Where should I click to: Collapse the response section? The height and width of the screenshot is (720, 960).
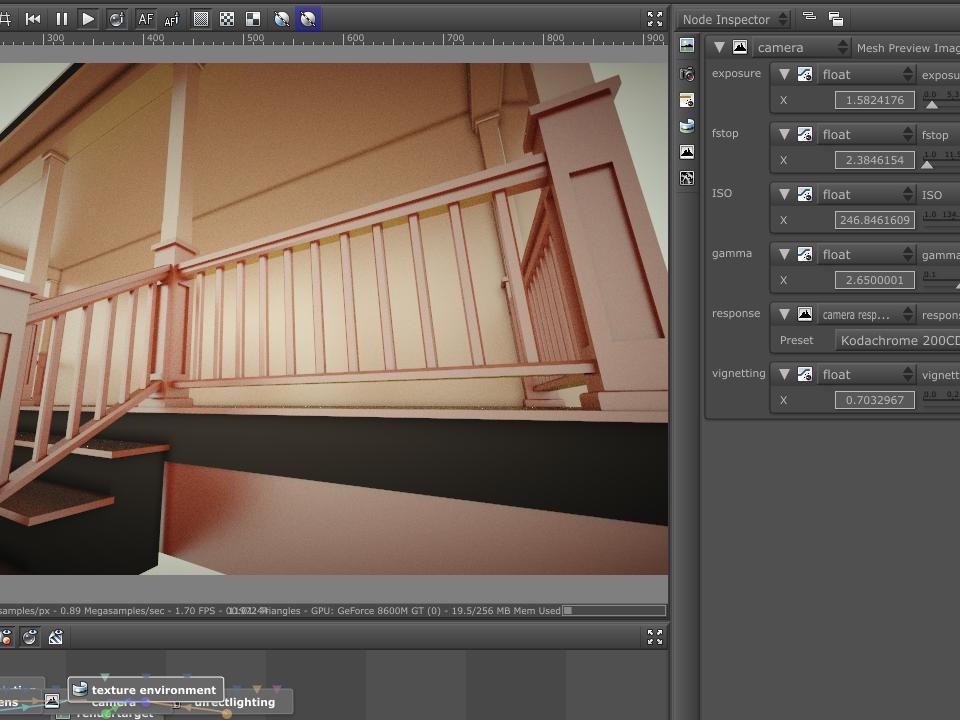point(784,314)
